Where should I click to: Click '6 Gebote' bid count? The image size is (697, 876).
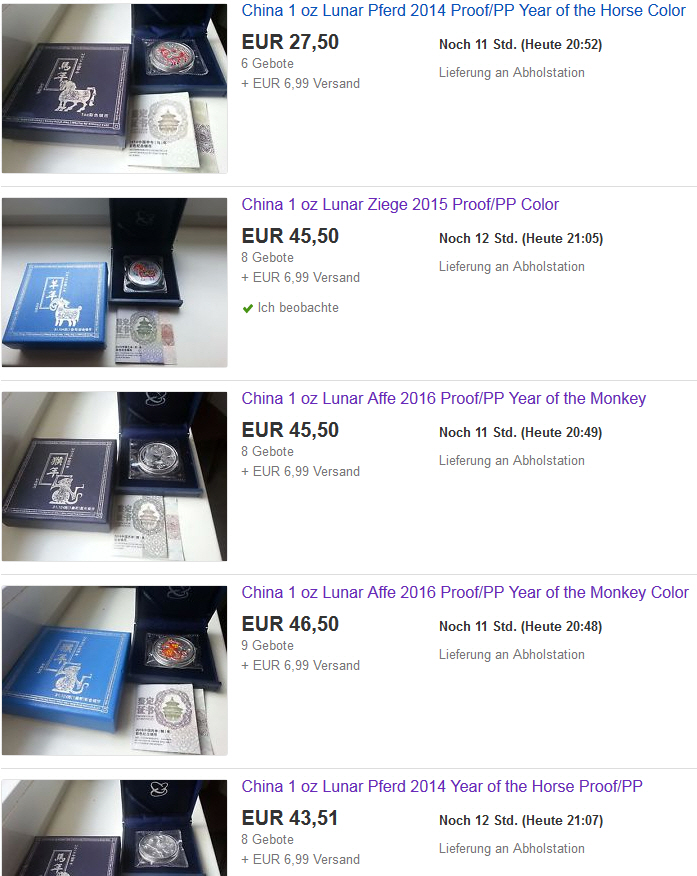tap(268, 63)
